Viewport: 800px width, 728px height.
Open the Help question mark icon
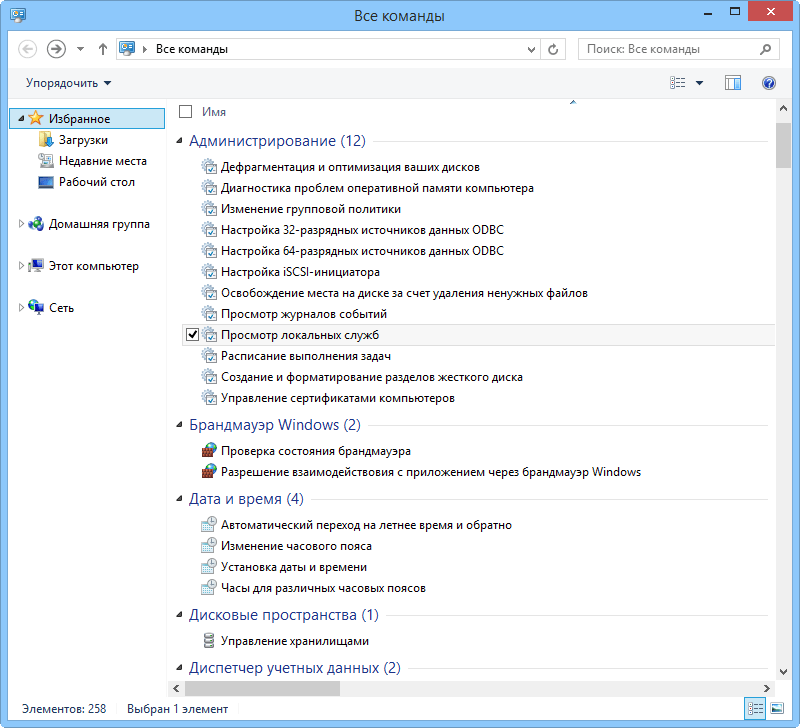[x=769, y=83]
